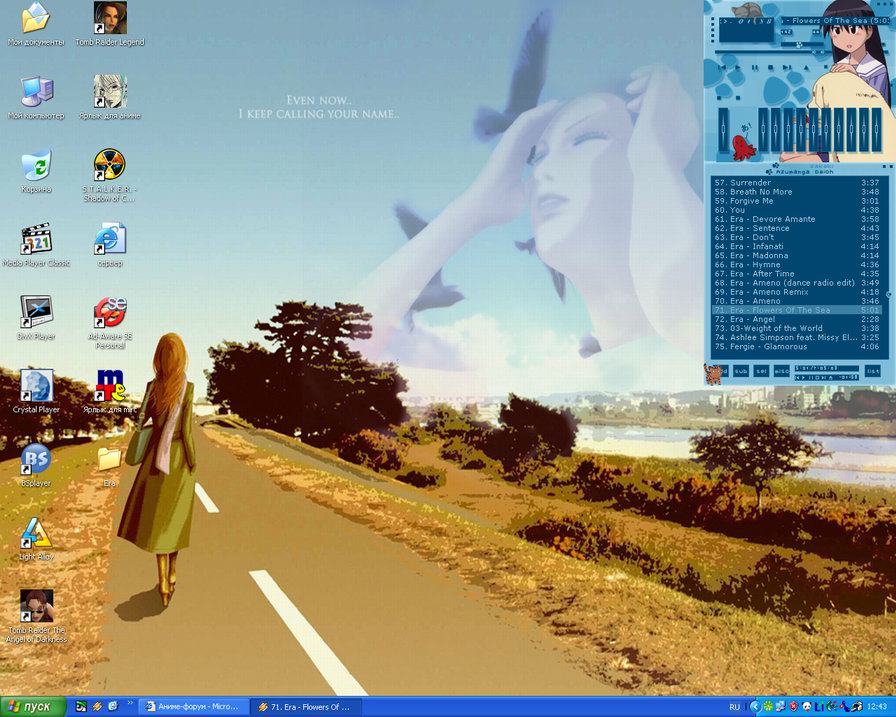Viewport: 896px width, 717px height.
Task: Open the сервер Internet Explorer shortcut
Action: (110, 245)
